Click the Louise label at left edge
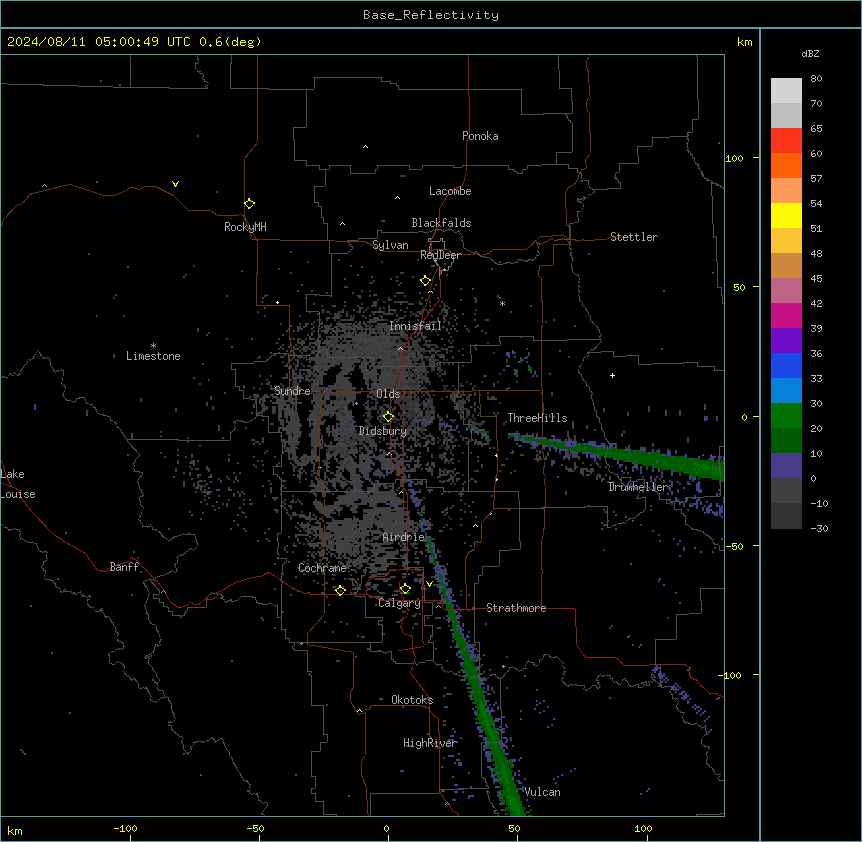Screen dimensions: 862x842 (x=18, y=494)
